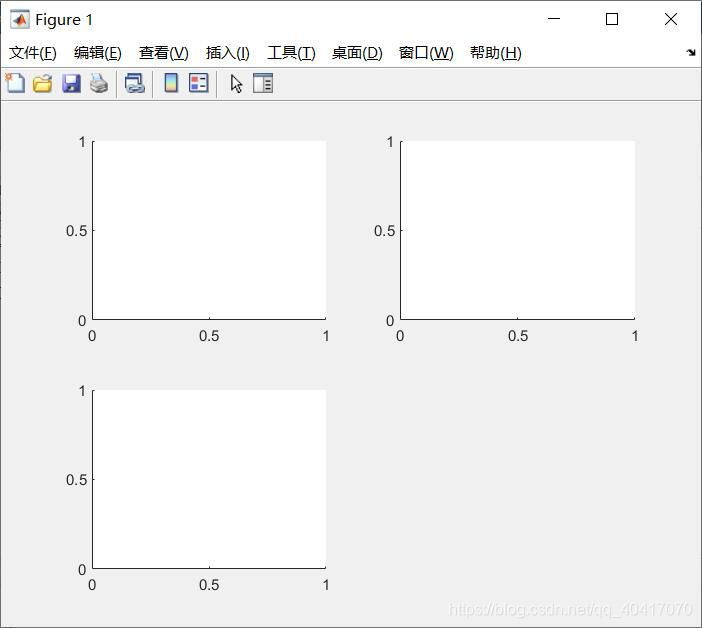Open the Property Inspector toolbar icon

[263, 83]
